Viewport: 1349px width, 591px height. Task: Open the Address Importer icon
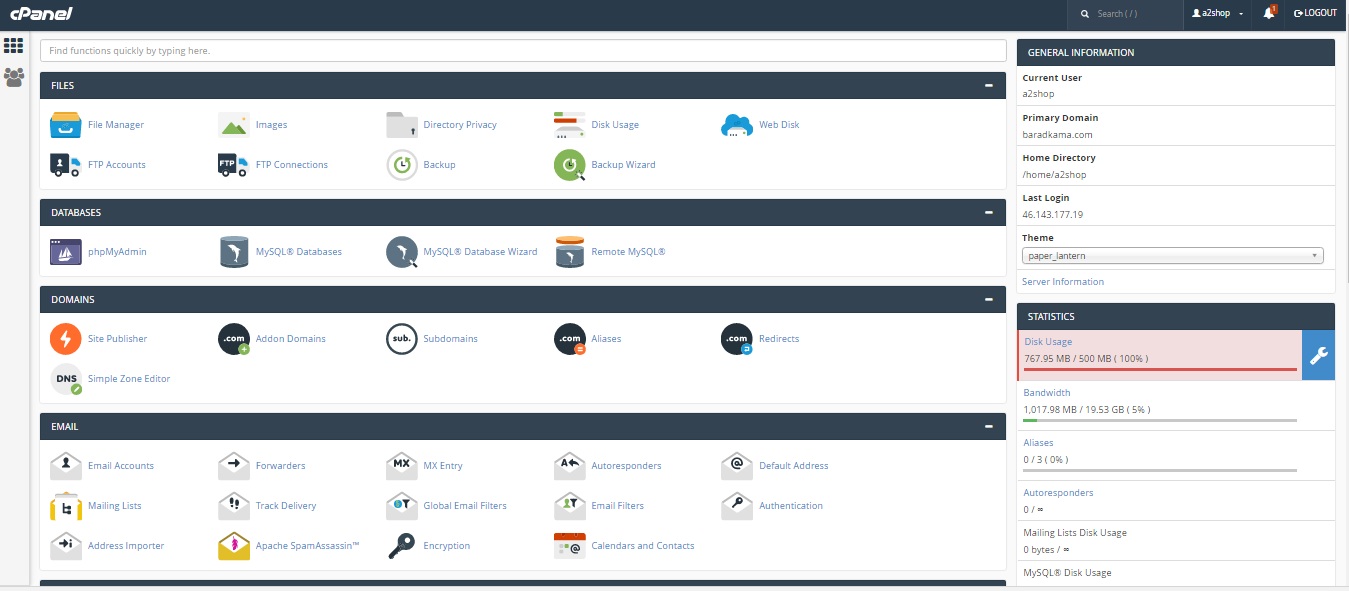pos(66,546)
